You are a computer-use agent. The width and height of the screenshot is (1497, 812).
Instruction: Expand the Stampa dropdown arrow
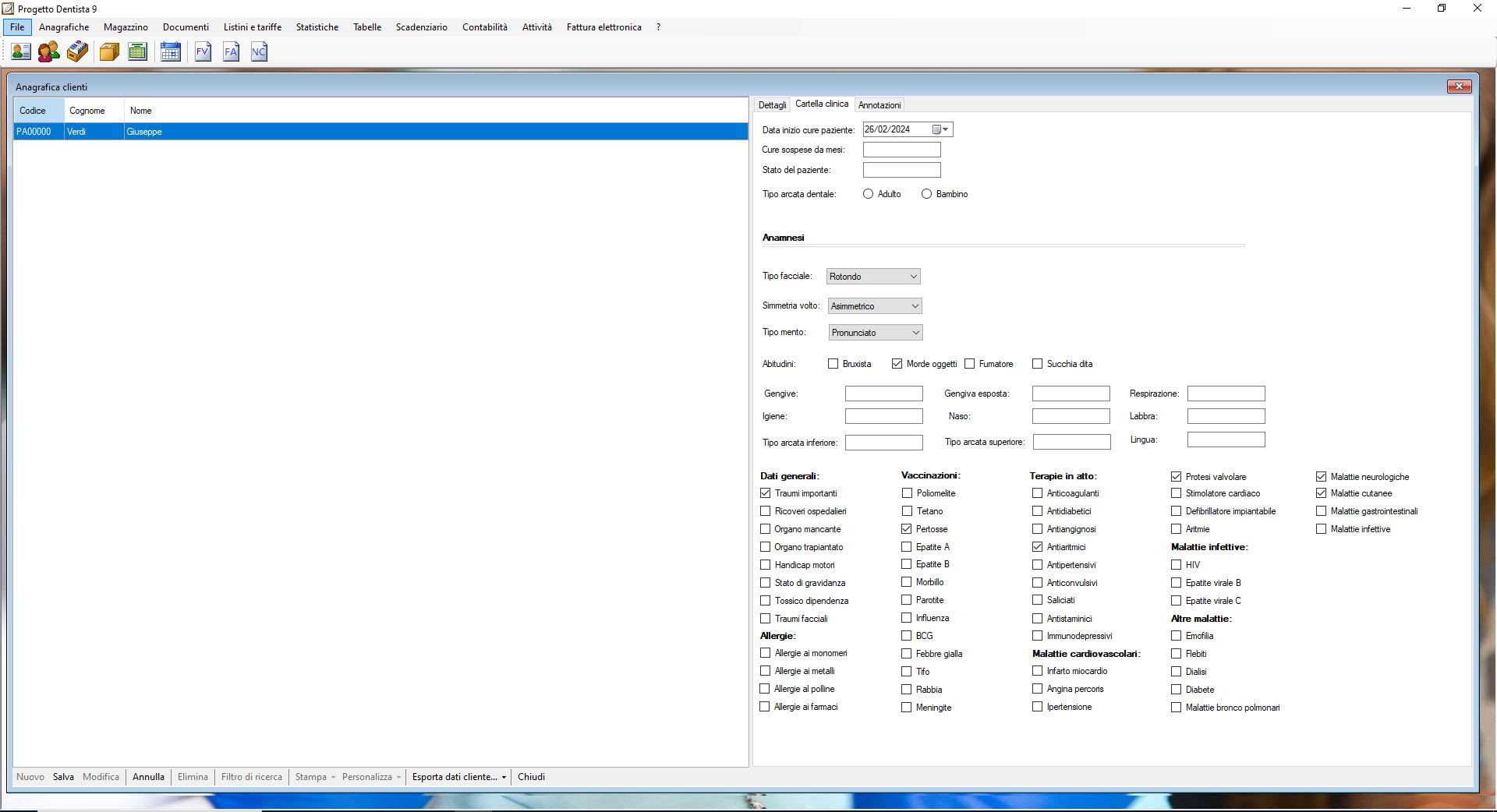pos(333,778)
